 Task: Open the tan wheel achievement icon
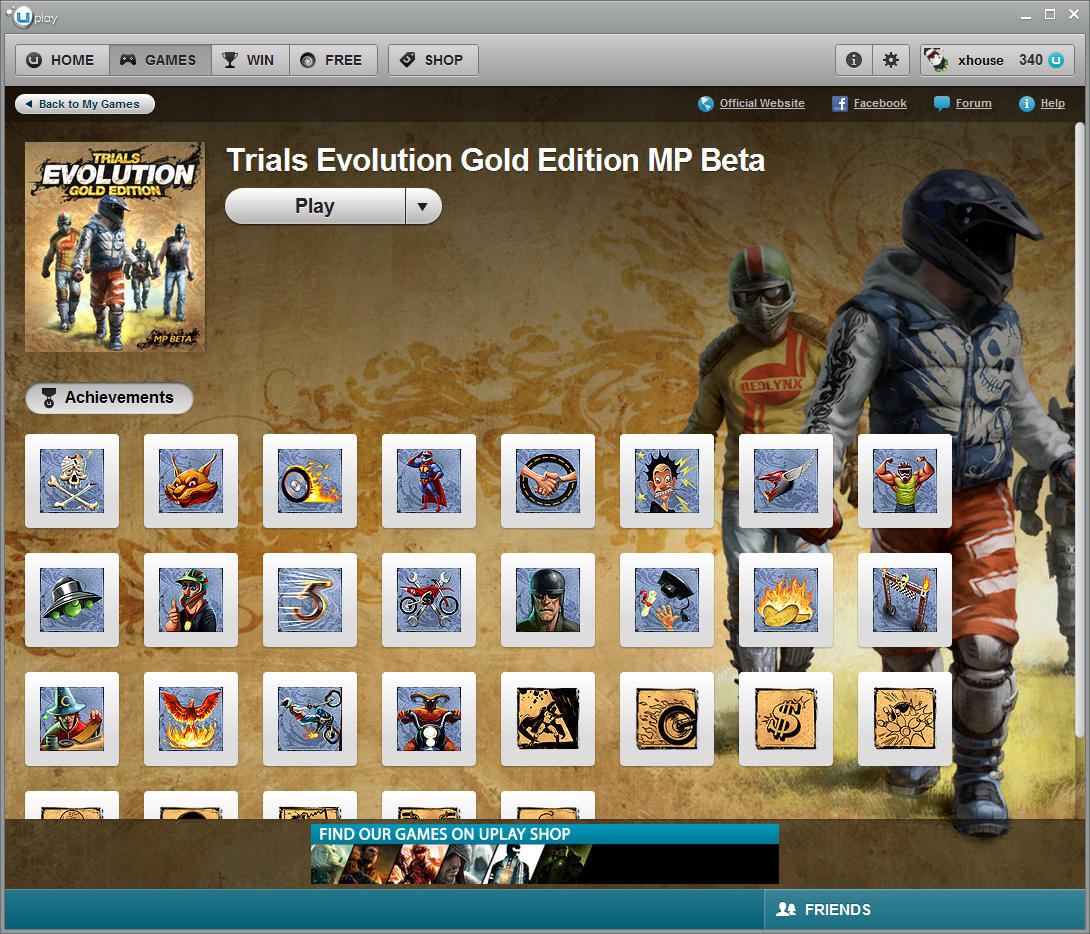pyautogui.click(x=666, y=719)
